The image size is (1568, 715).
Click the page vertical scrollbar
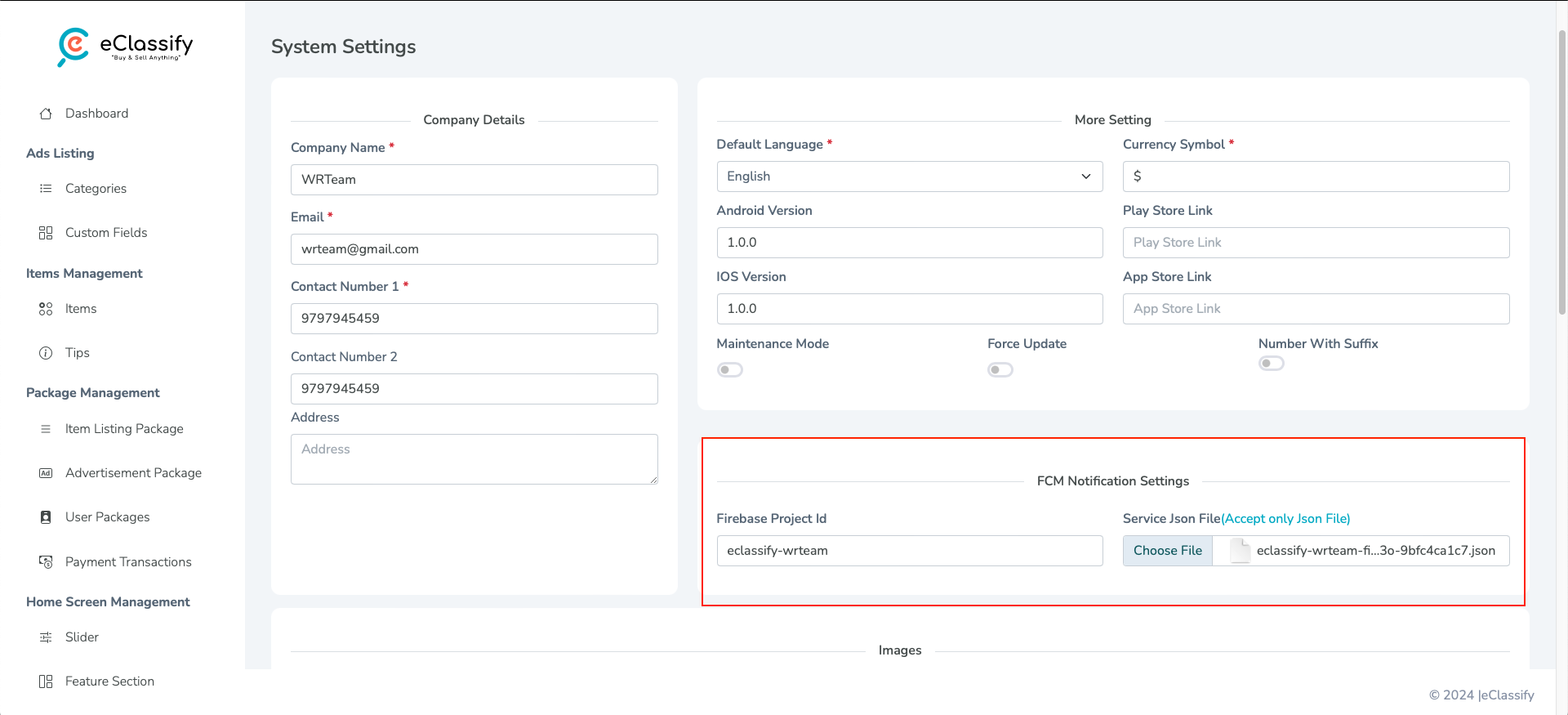1561,172
